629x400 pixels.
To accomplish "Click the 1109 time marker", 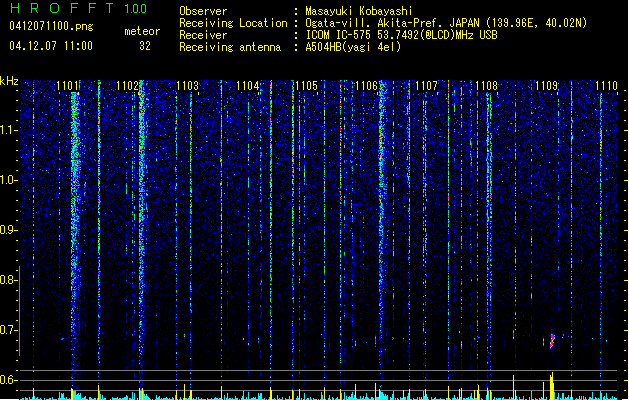I will [x=546, y=86].
